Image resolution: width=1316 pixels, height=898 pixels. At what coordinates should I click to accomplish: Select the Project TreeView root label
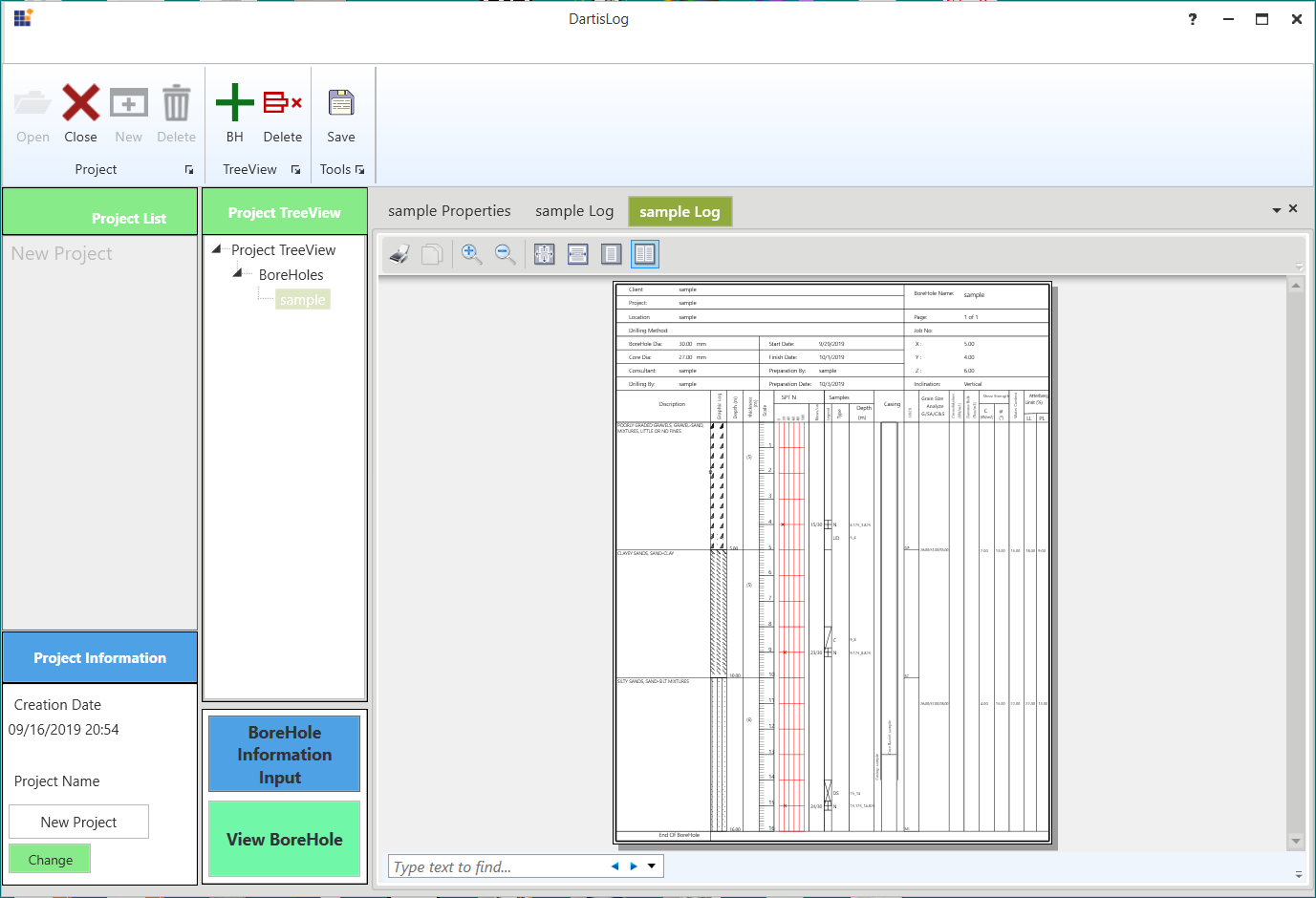point(283,250)
